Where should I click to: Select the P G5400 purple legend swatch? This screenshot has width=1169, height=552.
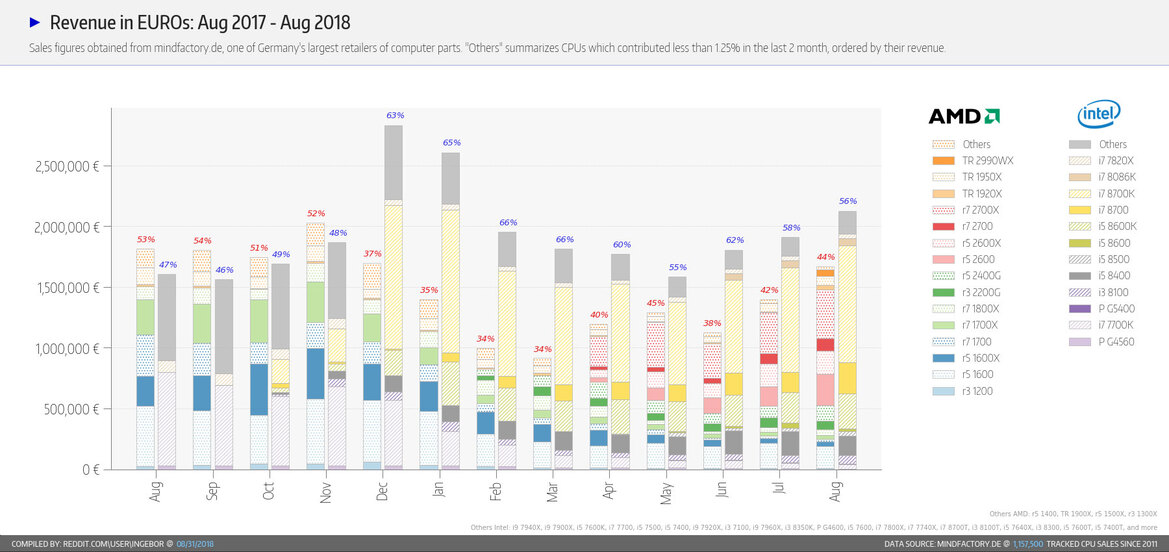click(x=1080, y=308)
